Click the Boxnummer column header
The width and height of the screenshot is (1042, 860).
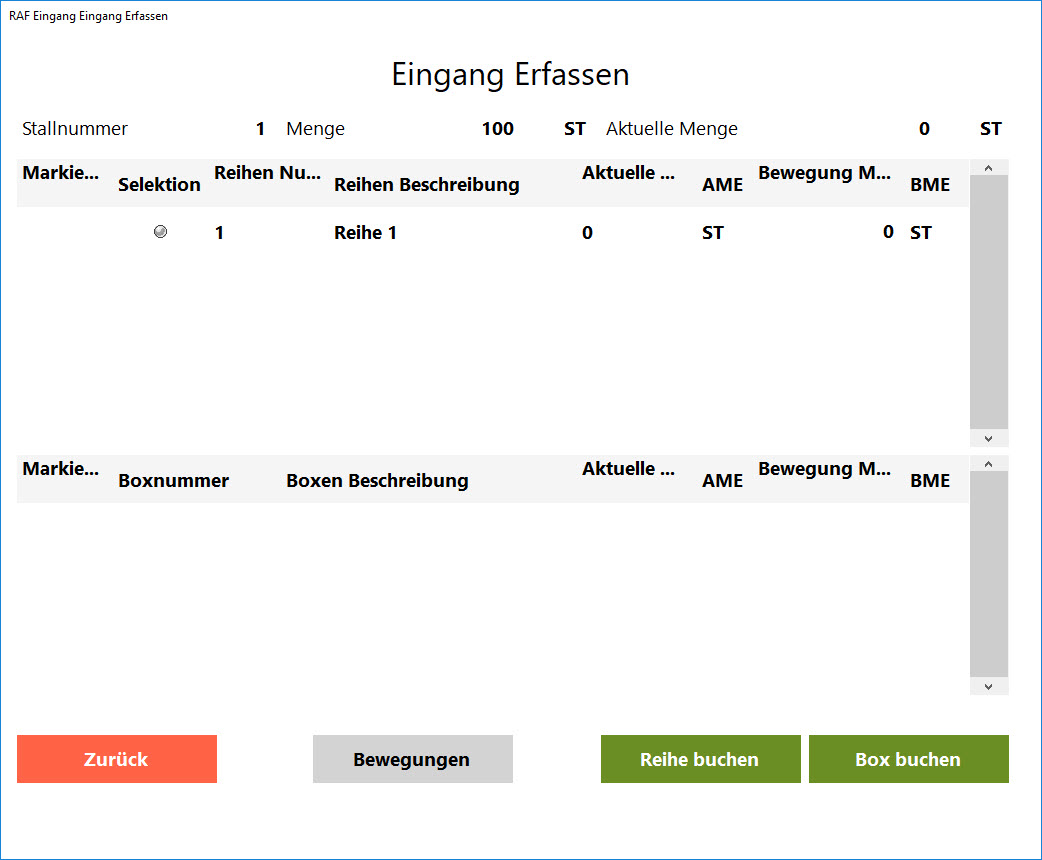tap(173, 481)
